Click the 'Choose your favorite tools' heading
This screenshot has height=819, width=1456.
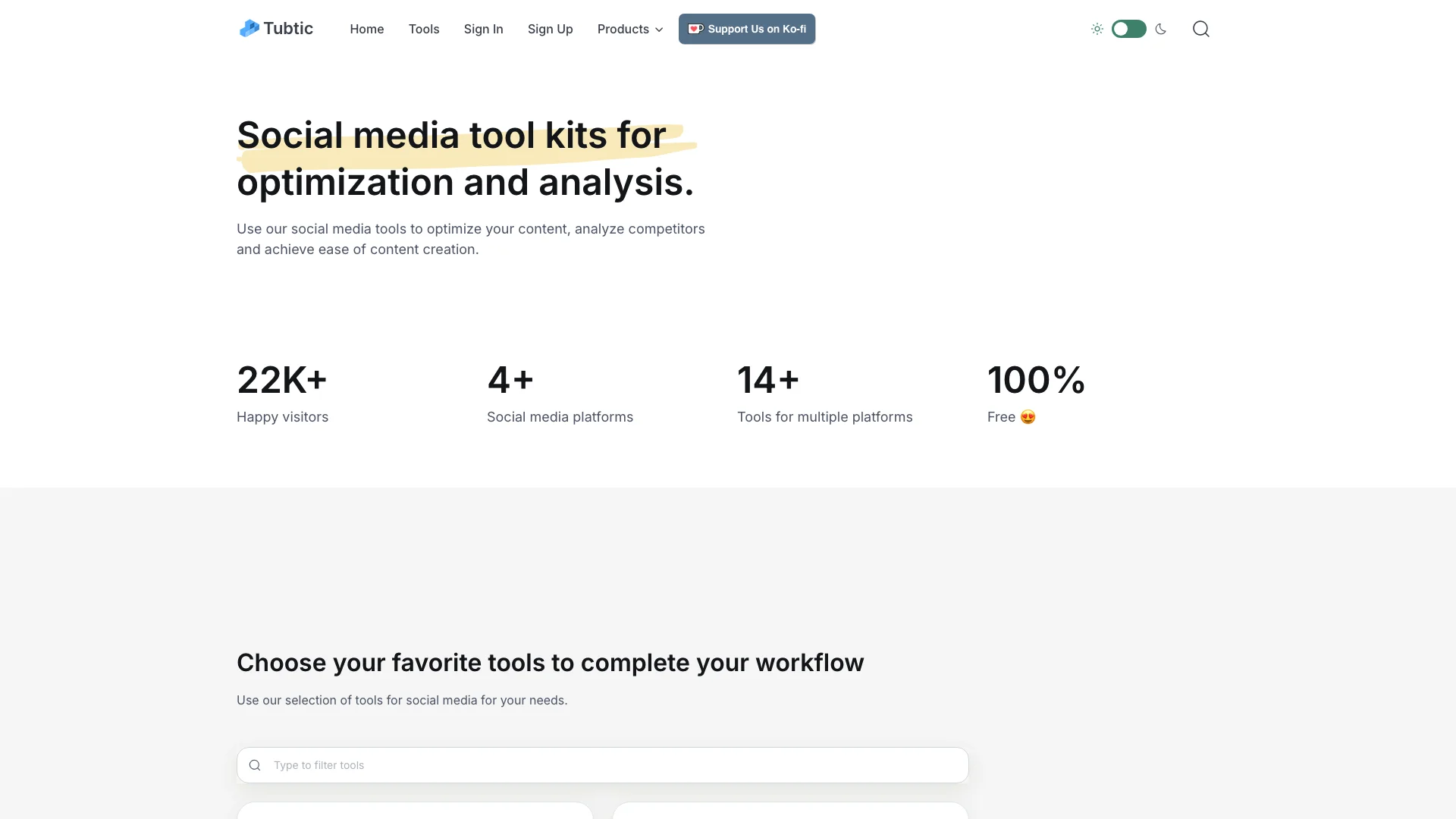coord(550,662)
